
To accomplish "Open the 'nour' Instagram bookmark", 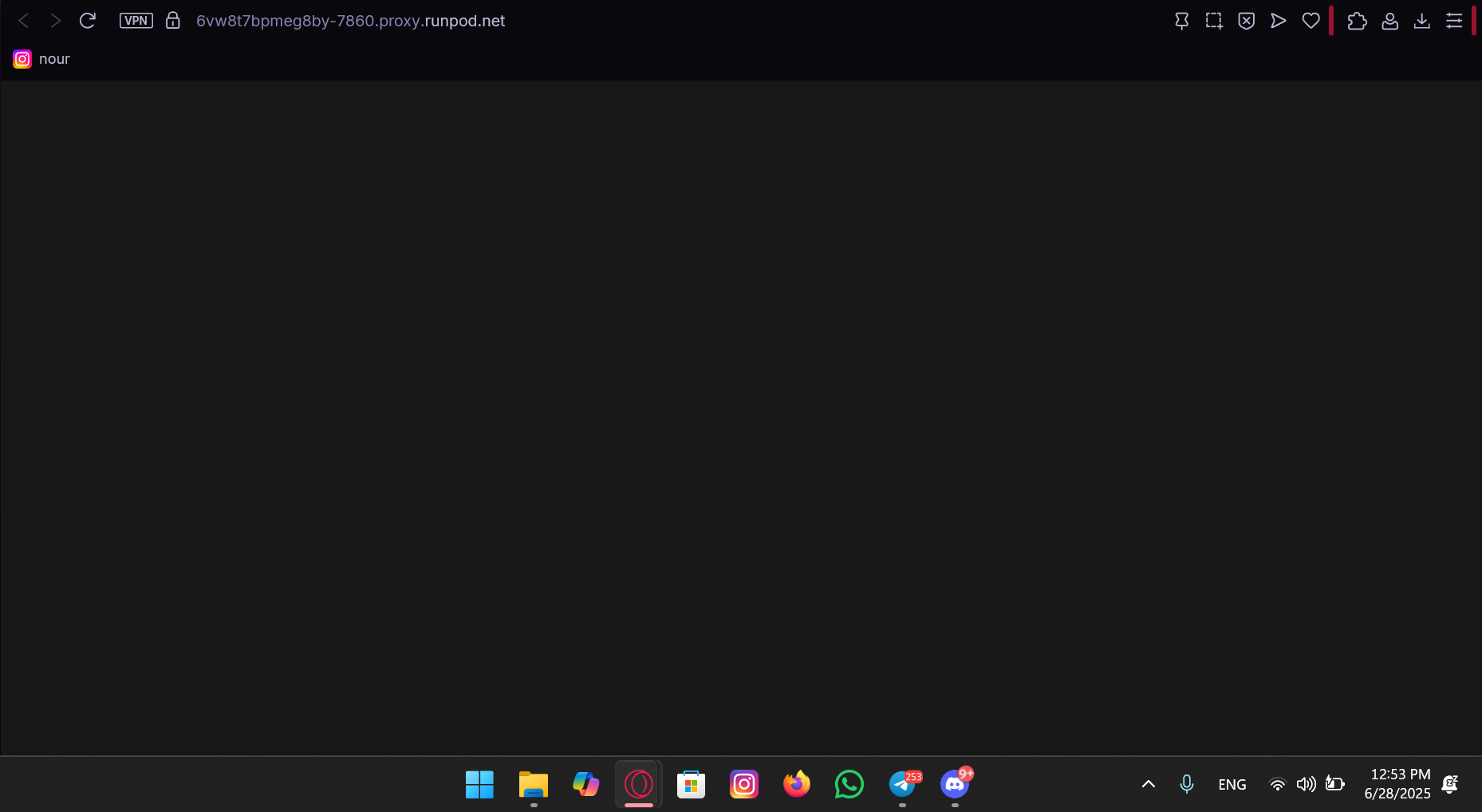I will (x=41, y=59).
